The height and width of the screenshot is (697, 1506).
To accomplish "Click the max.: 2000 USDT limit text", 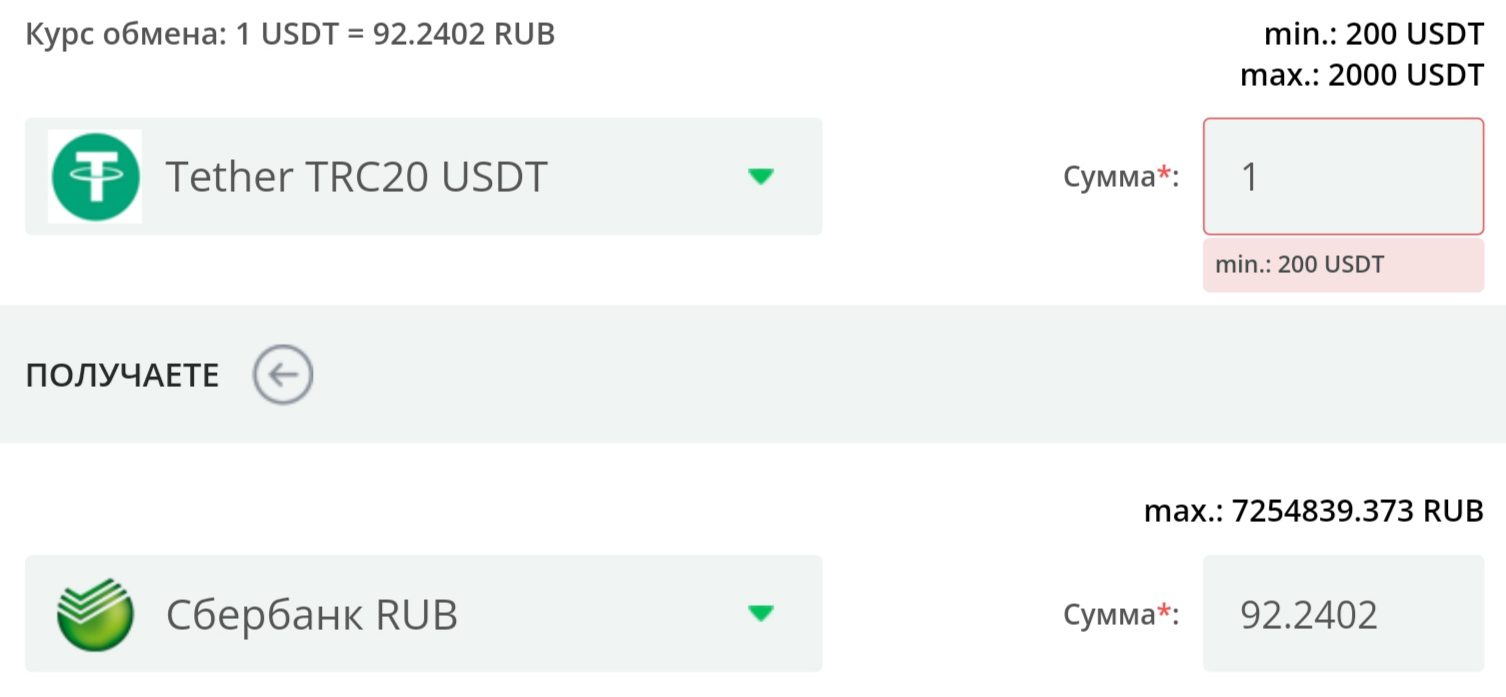I will [x=1362, y=75].
